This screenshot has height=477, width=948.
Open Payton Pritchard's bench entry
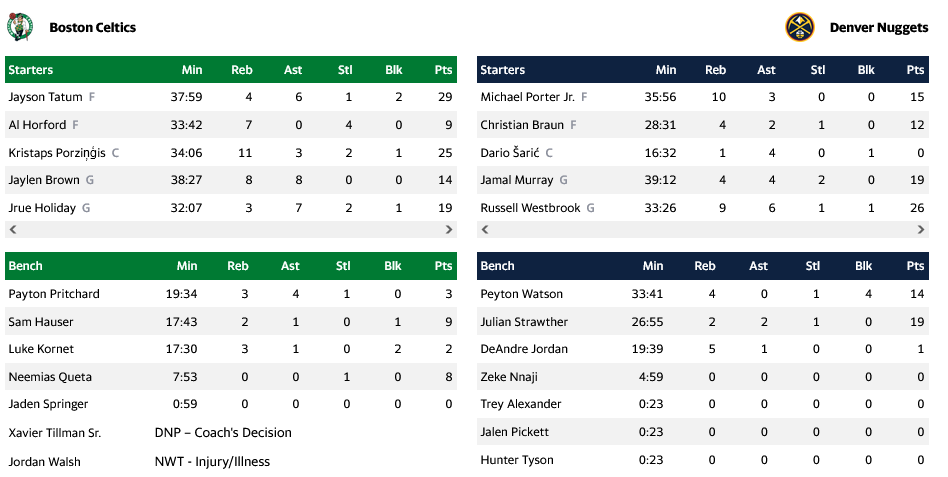(x=54, y=294)
